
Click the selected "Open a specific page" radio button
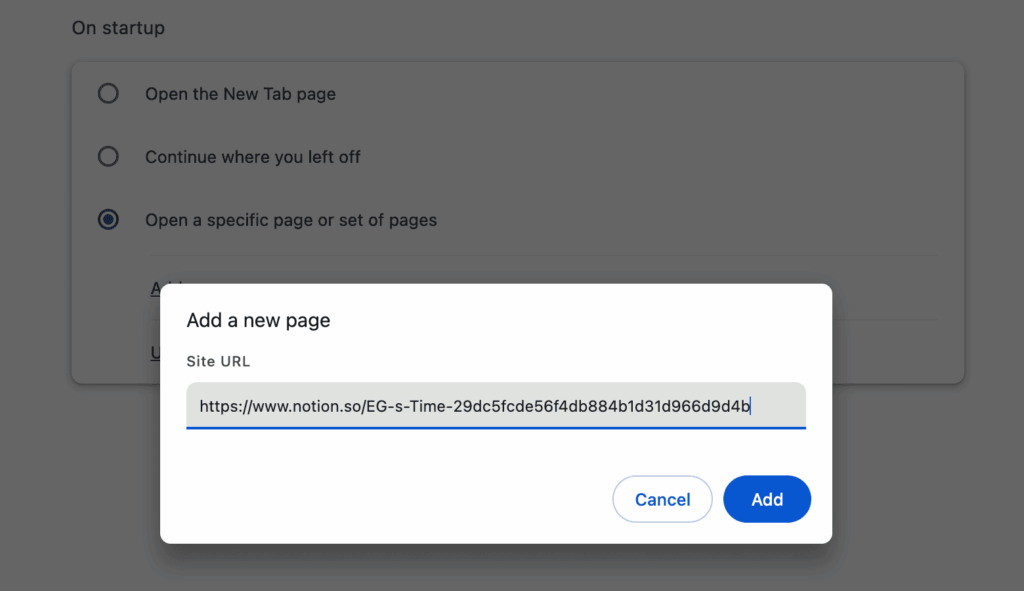(x=108, y=220)
